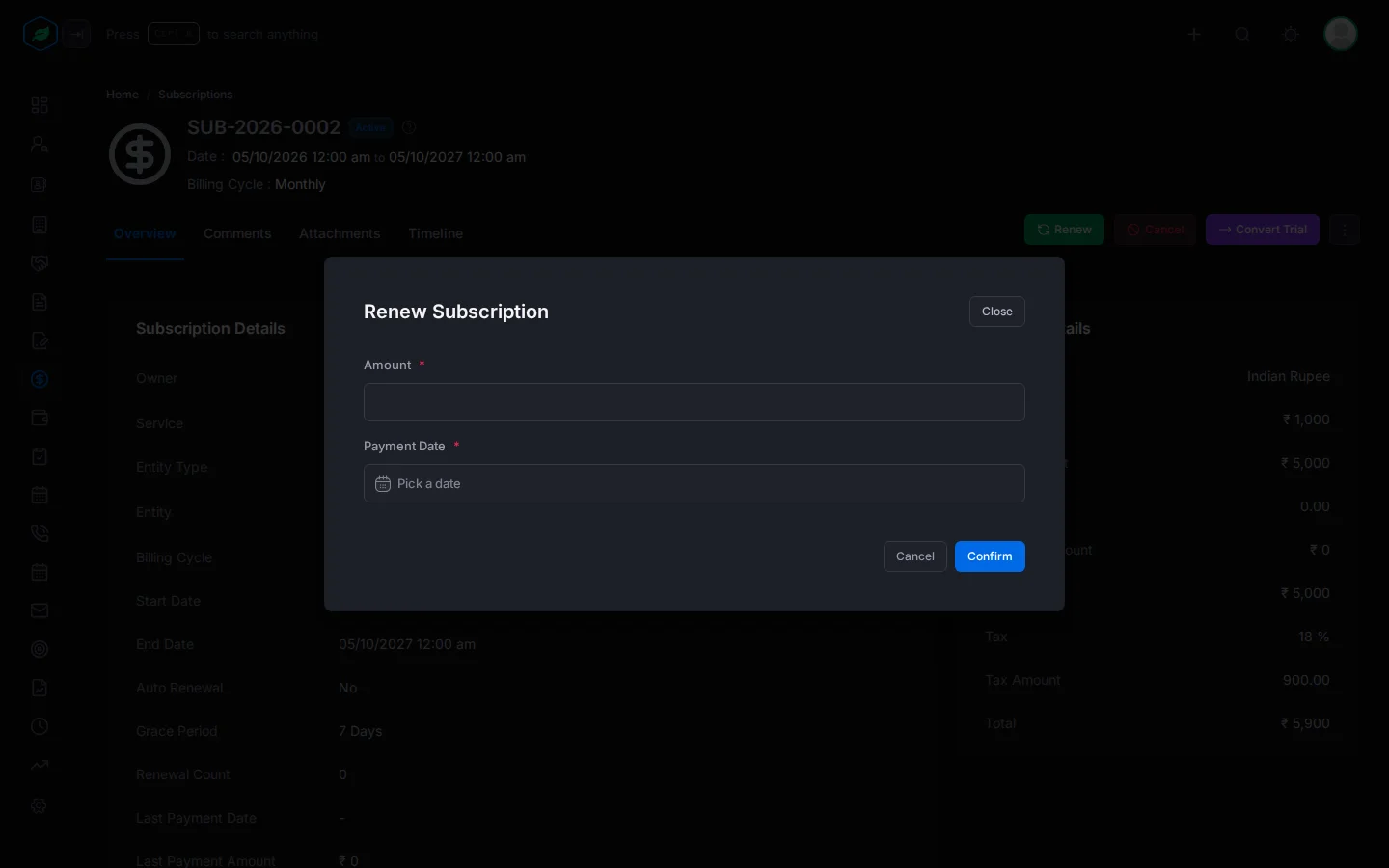Go to Home breadcrumb link

coord(123,95)
